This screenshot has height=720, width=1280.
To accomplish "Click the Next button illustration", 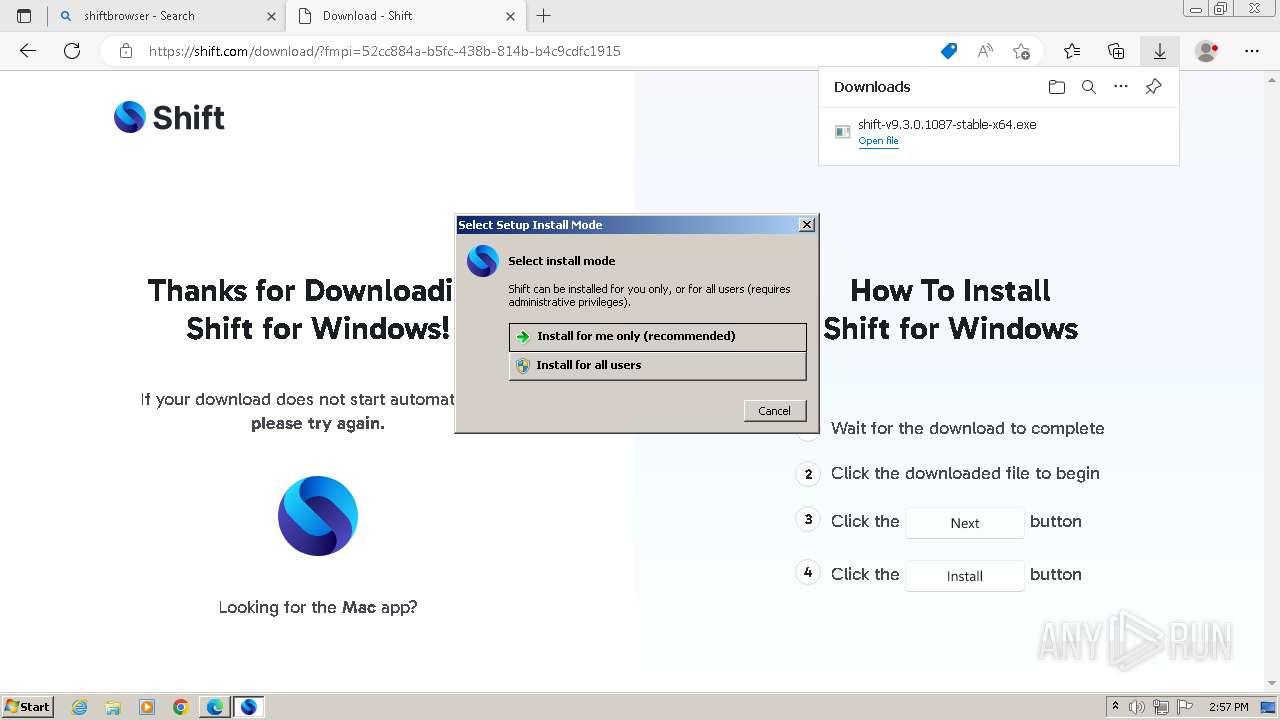I will pos(965,523).
